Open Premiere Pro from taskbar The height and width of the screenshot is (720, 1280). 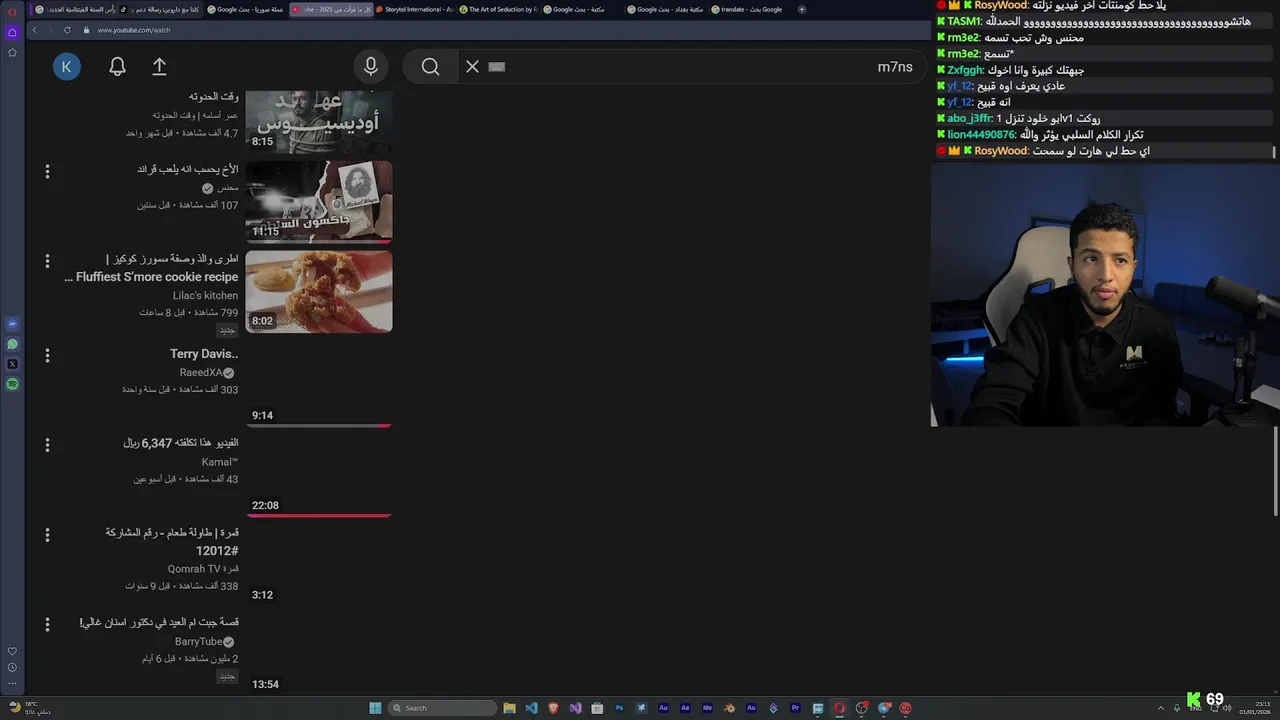[795, 708]
